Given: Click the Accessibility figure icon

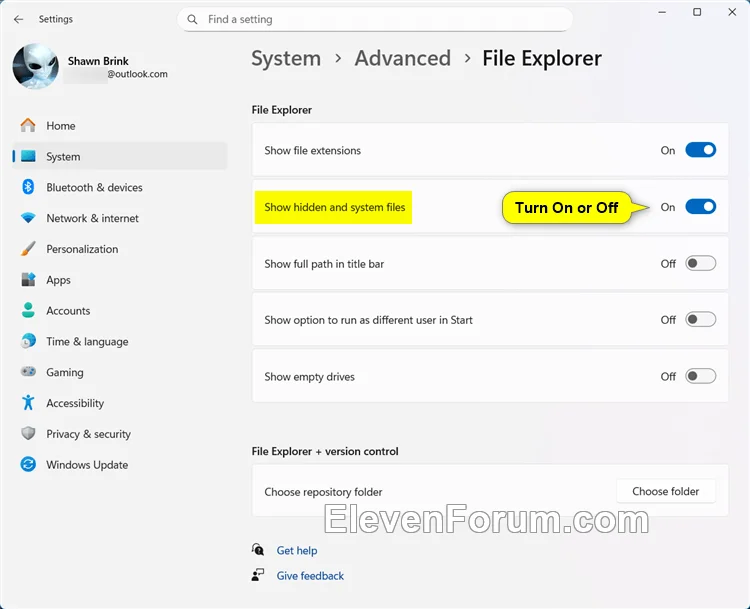Looking at the screenshot, I should coord(28,403).
